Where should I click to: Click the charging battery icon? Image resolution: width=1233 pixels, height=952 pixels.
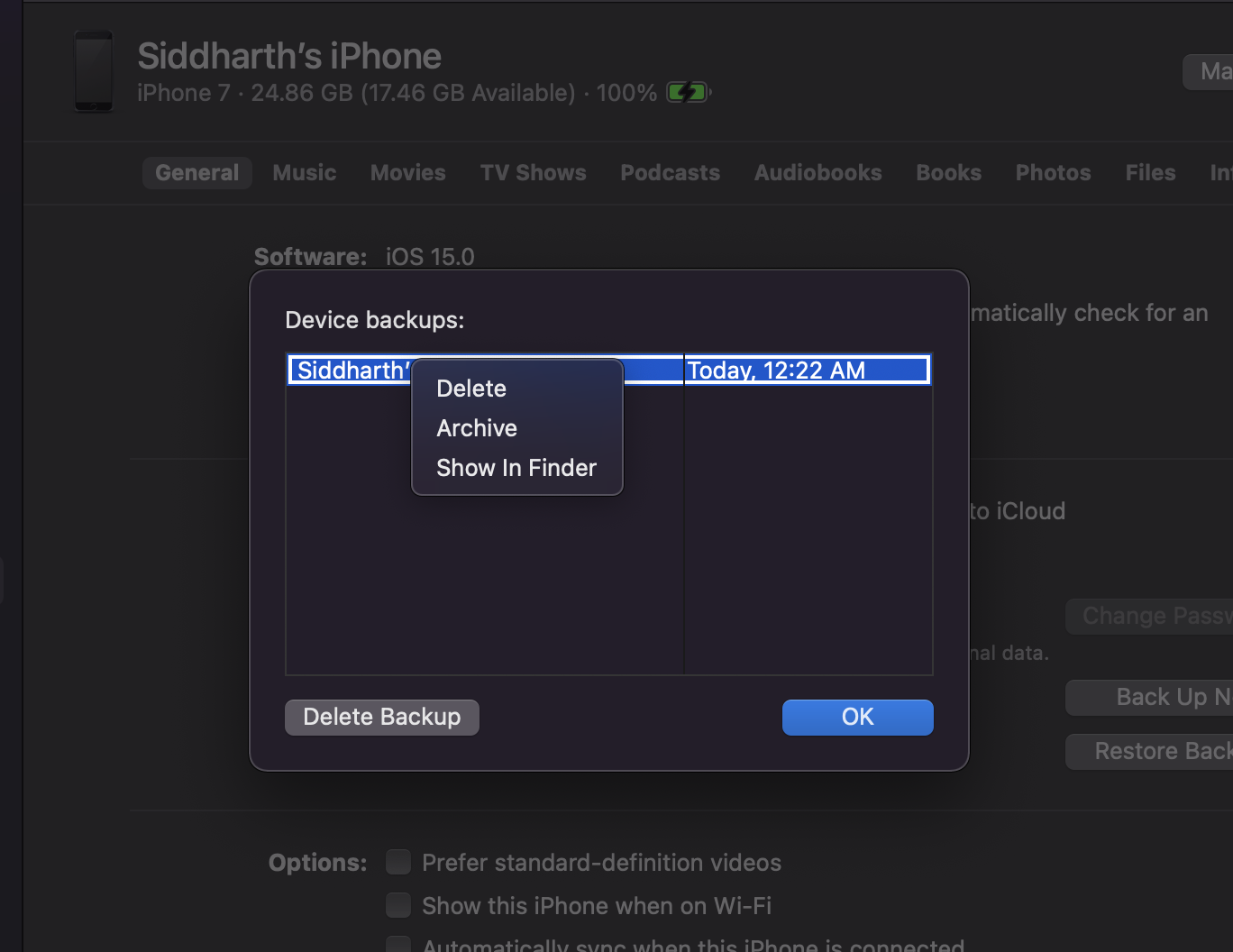pyautogui.click(x=689, y=92)
